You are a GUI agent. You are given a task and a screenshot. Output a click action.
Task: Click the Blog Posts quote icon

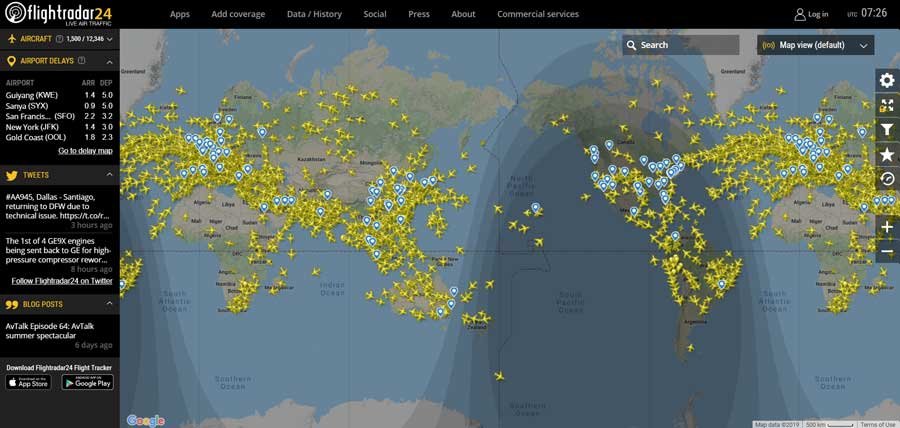click(x=11, y=304)
